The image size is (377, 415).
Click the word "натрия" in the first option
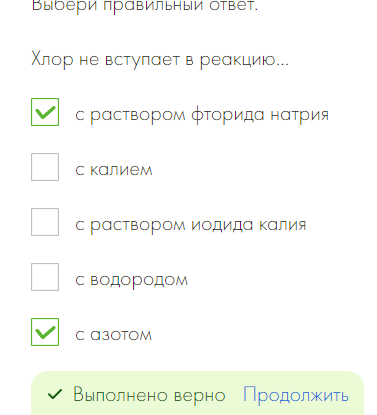(x=300, y=115)
